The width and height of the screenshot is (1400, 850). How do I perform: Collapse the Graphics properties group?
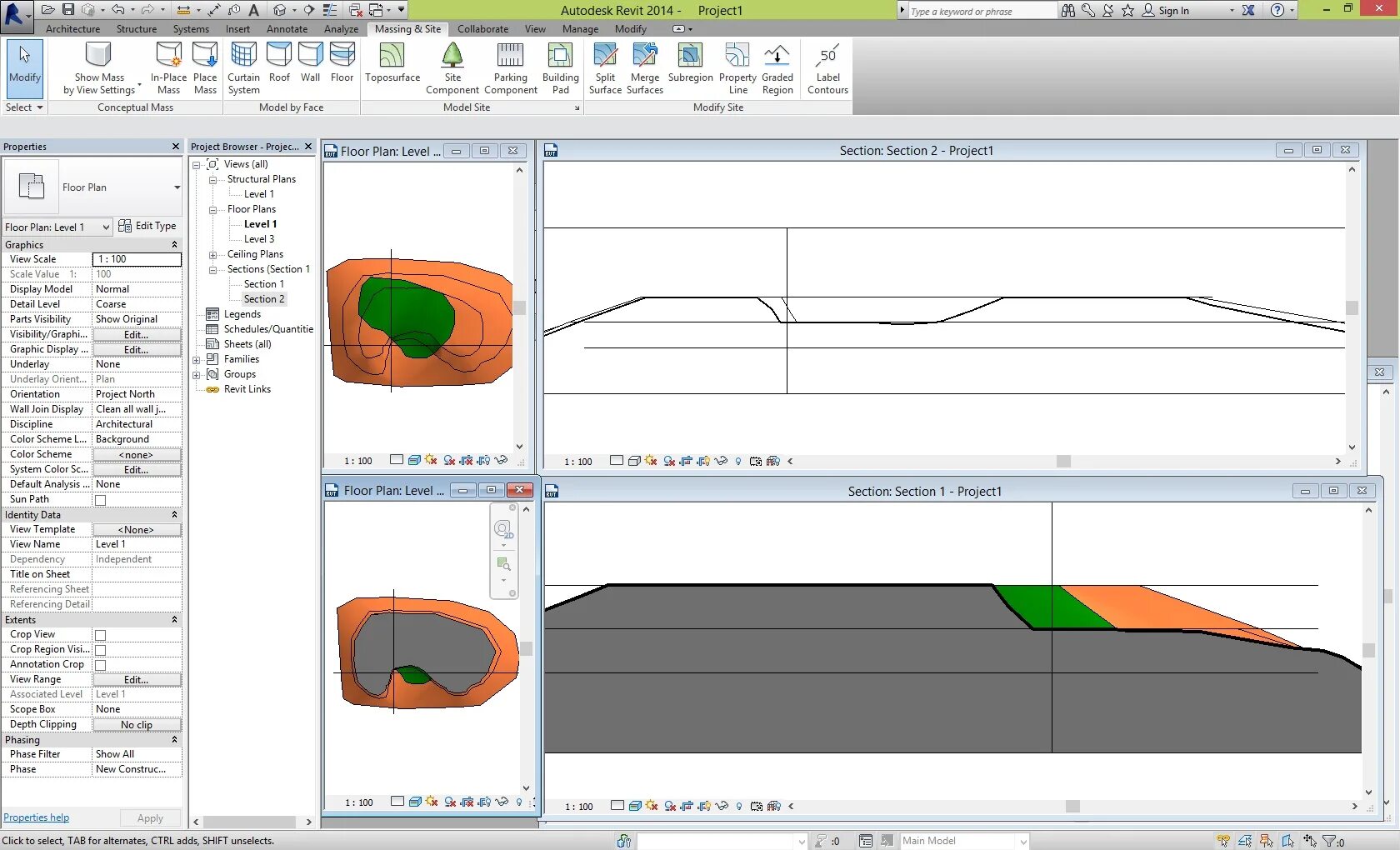tap(174, 245)
